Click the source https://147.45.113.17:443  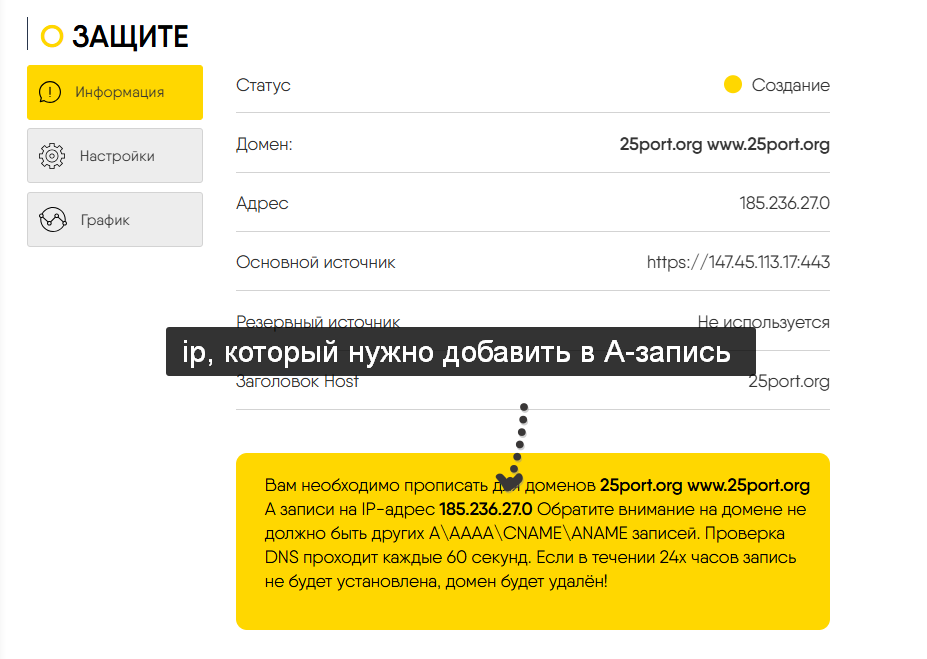coord(738,262)
